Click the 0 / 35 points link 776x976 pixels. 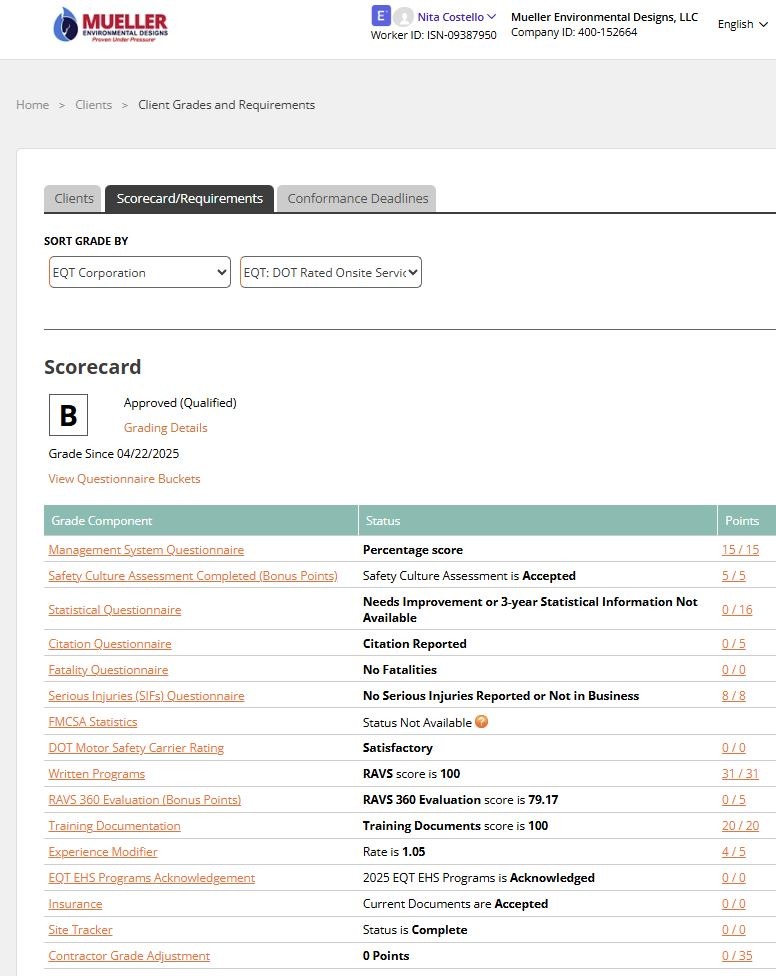(737, 955)
